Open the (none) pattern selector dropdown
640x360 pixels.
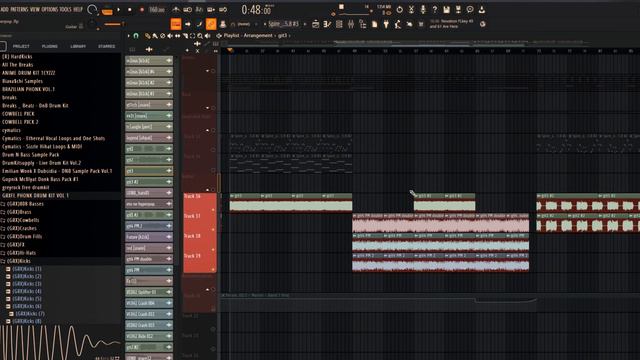pos(244,24)
